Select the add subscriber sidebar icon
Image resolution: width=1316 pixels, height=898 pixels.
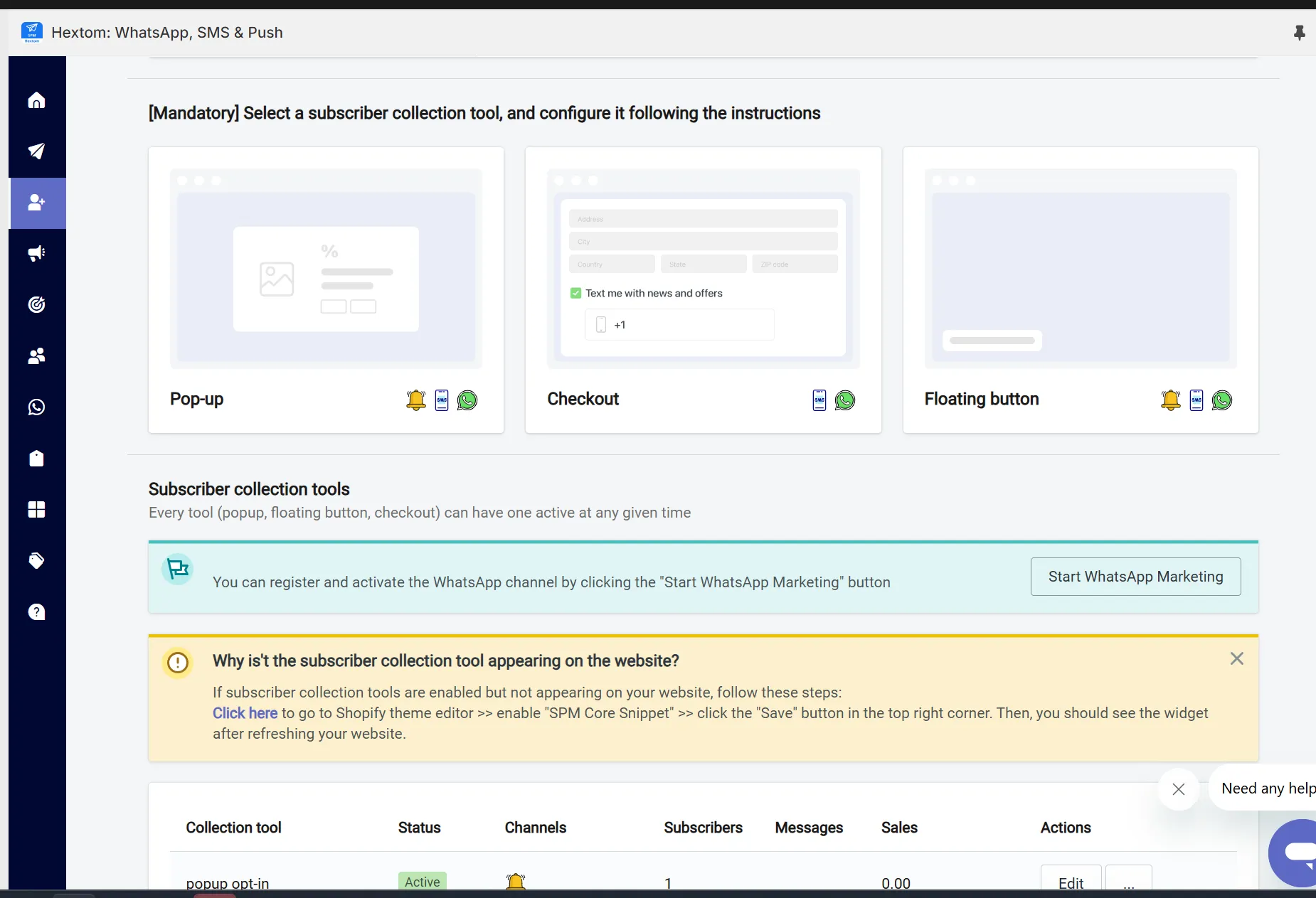coord(37,203)
